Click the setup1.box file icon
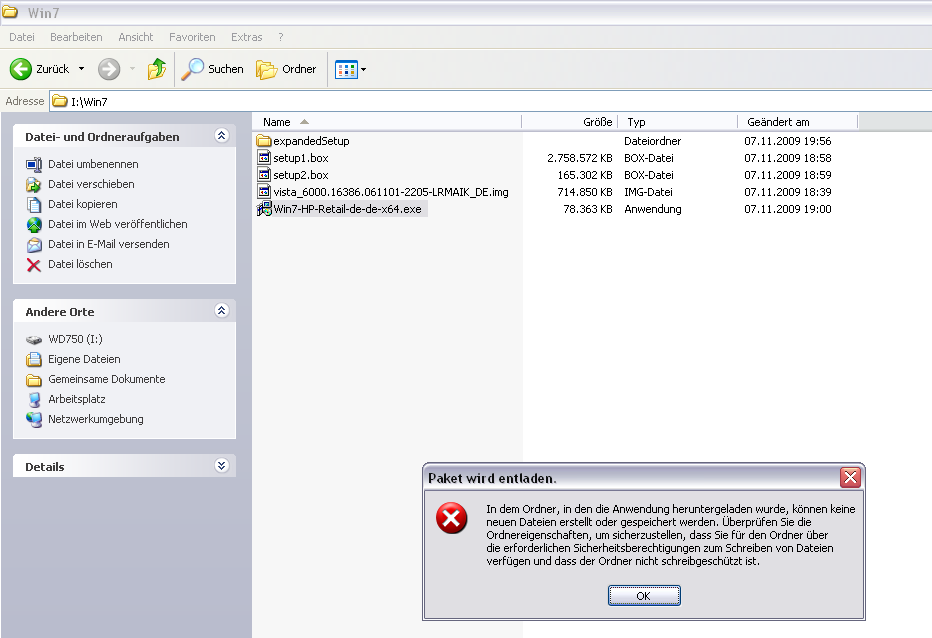 pyautogui.click(x=264, y=158)
